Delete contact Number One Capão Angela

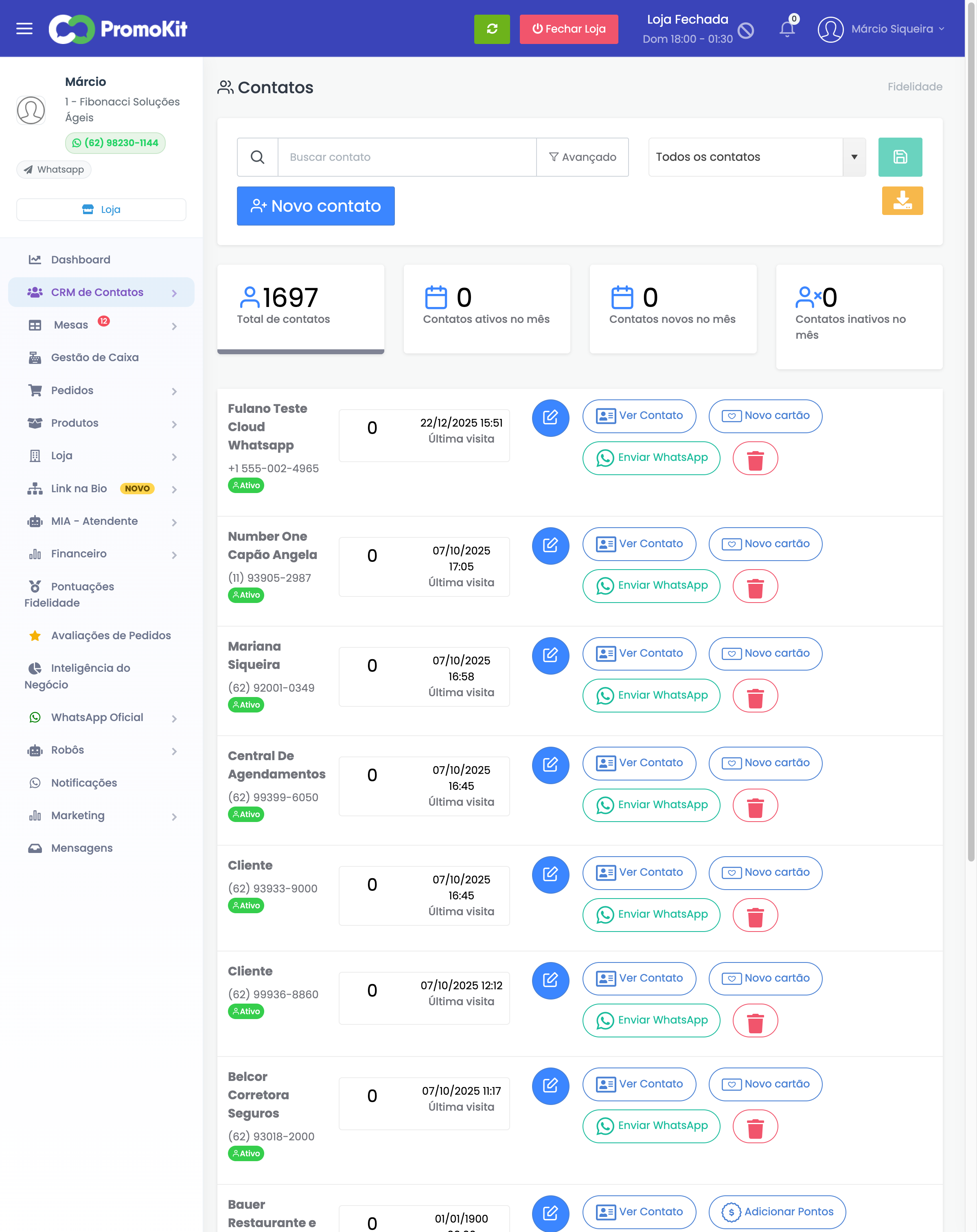click(755, 586)
